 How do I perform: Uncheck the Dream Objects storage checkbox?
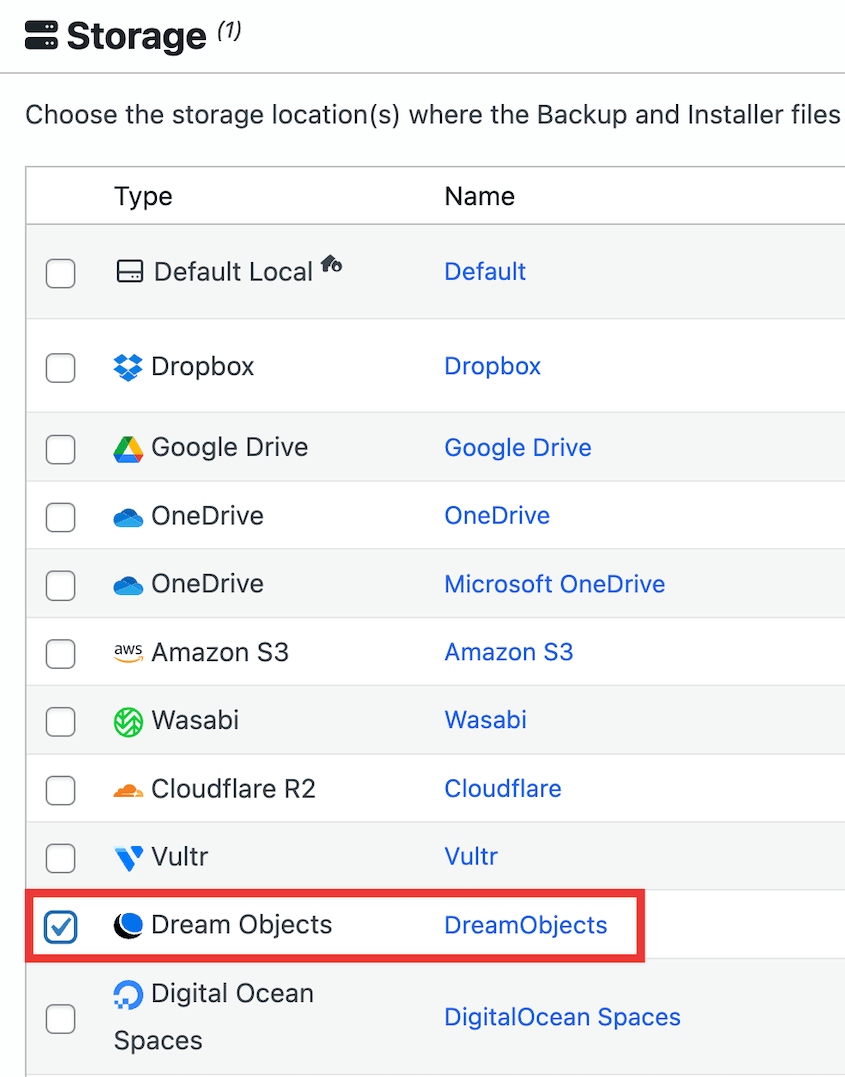(x=60, y=926)
